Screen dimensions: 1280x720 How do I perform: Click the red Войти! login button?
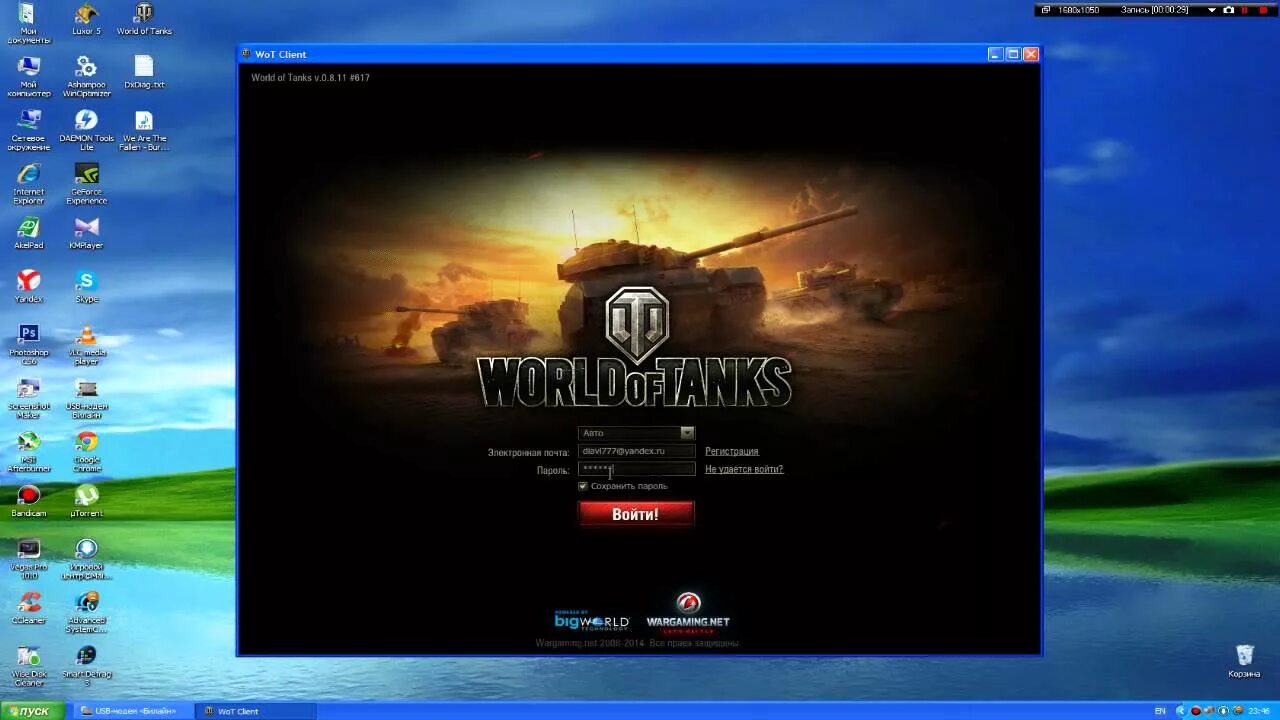point(636,514)
